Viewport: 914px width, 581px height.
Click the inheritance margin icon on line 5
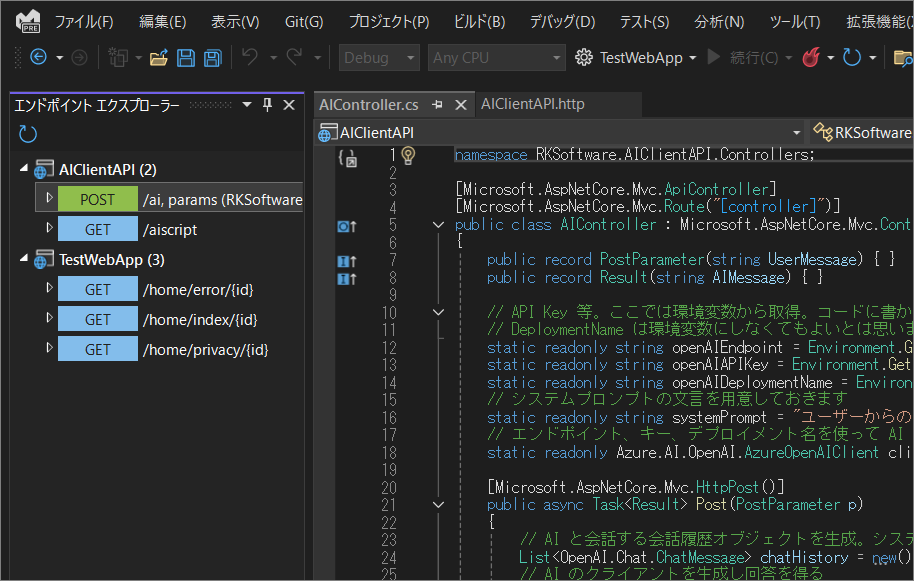tap(347, 226)
